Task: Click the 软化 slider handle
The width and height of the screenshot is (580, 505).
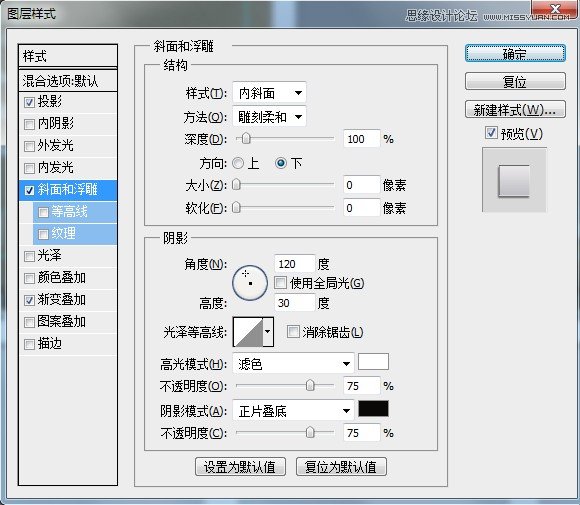Action: tap(236, 208)
